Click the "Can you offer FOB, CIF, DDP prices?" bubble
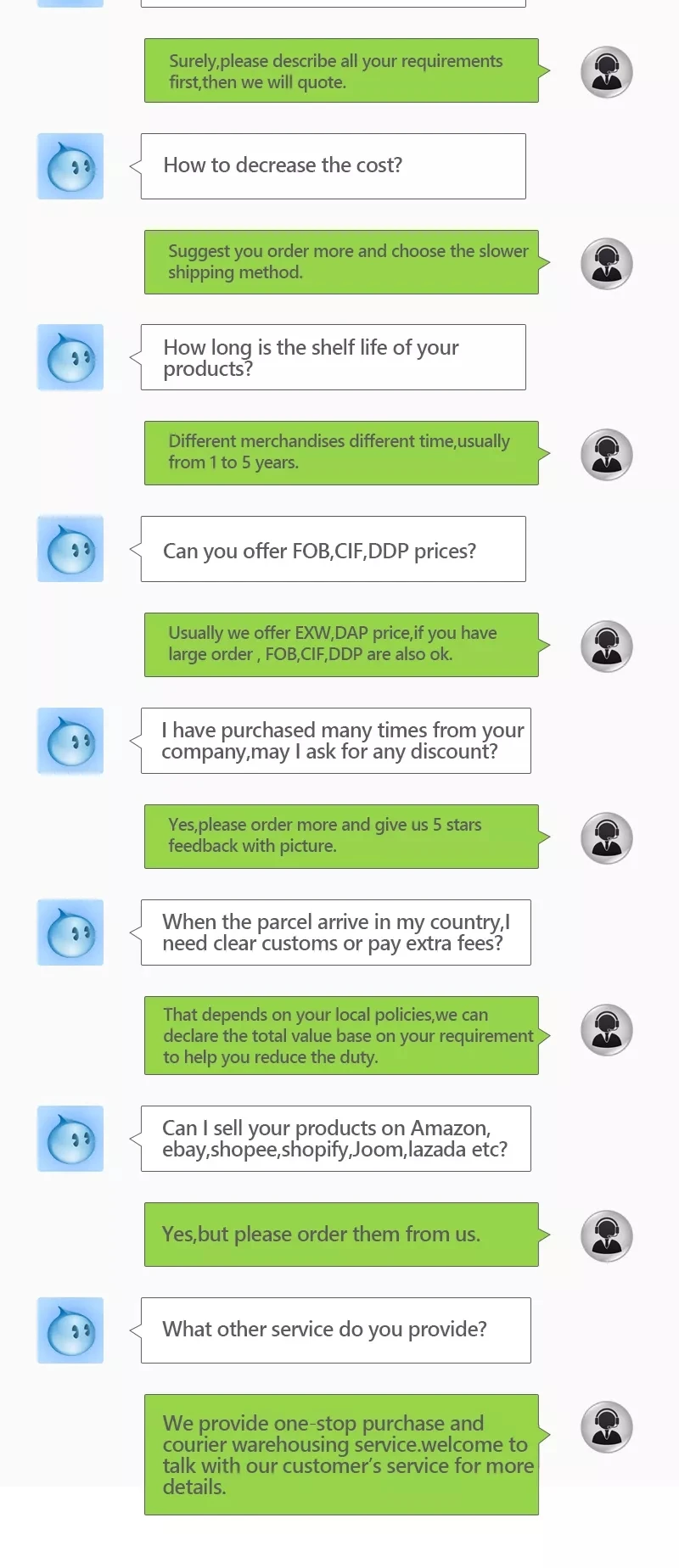This screenshot has width=679, height=1568. [333, 549]
